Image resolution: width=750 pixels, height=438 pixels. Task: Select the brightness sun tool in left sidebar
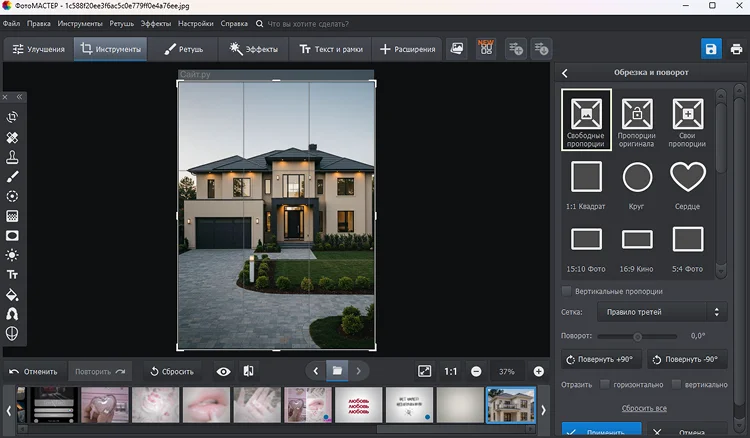pos(12,255)
